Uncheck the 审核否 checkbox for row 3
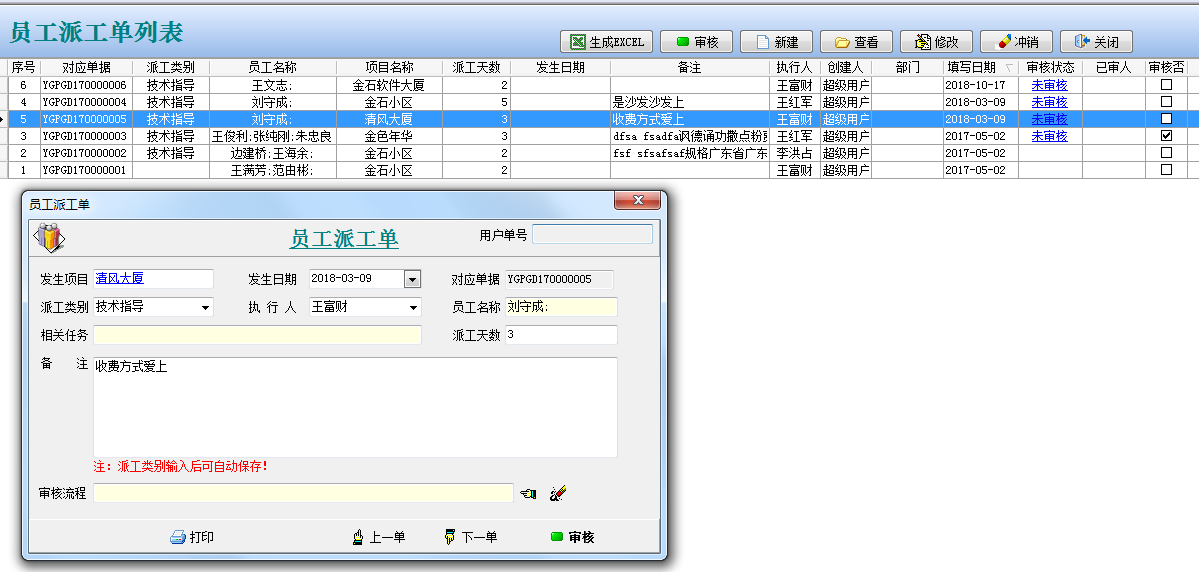This screenshot has width=1199, height=572. (1166, 136)
